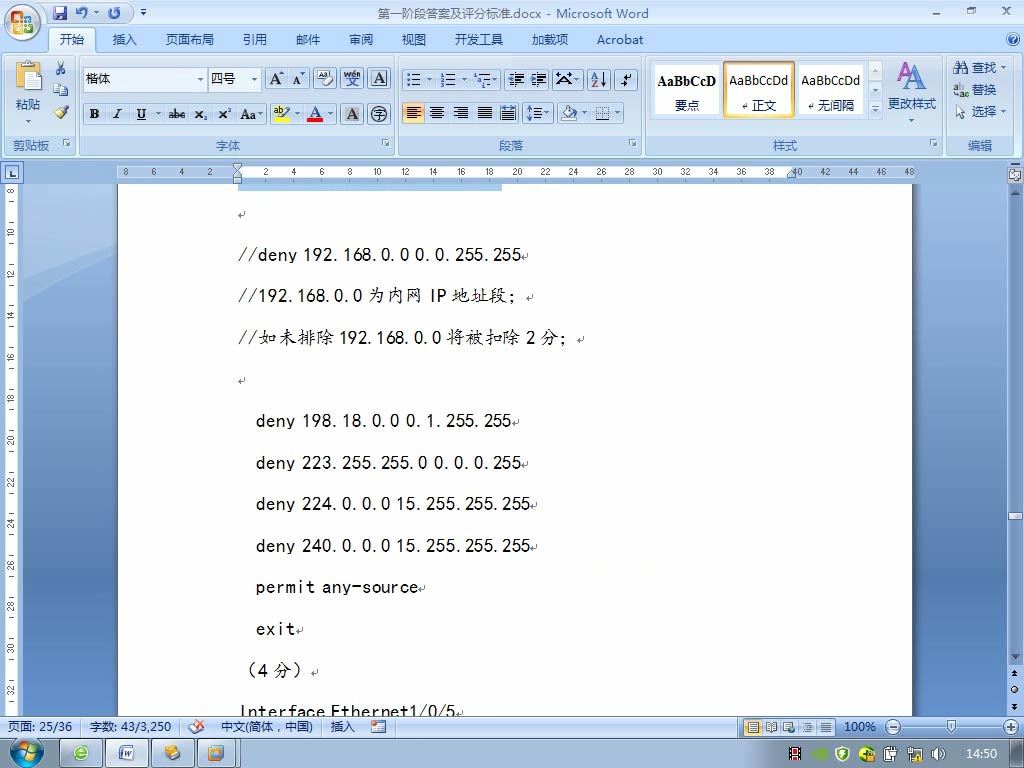Screen dimensions: 1024x768
Task: Open the font dialog launcher in 字体 group
Action: 385,142
